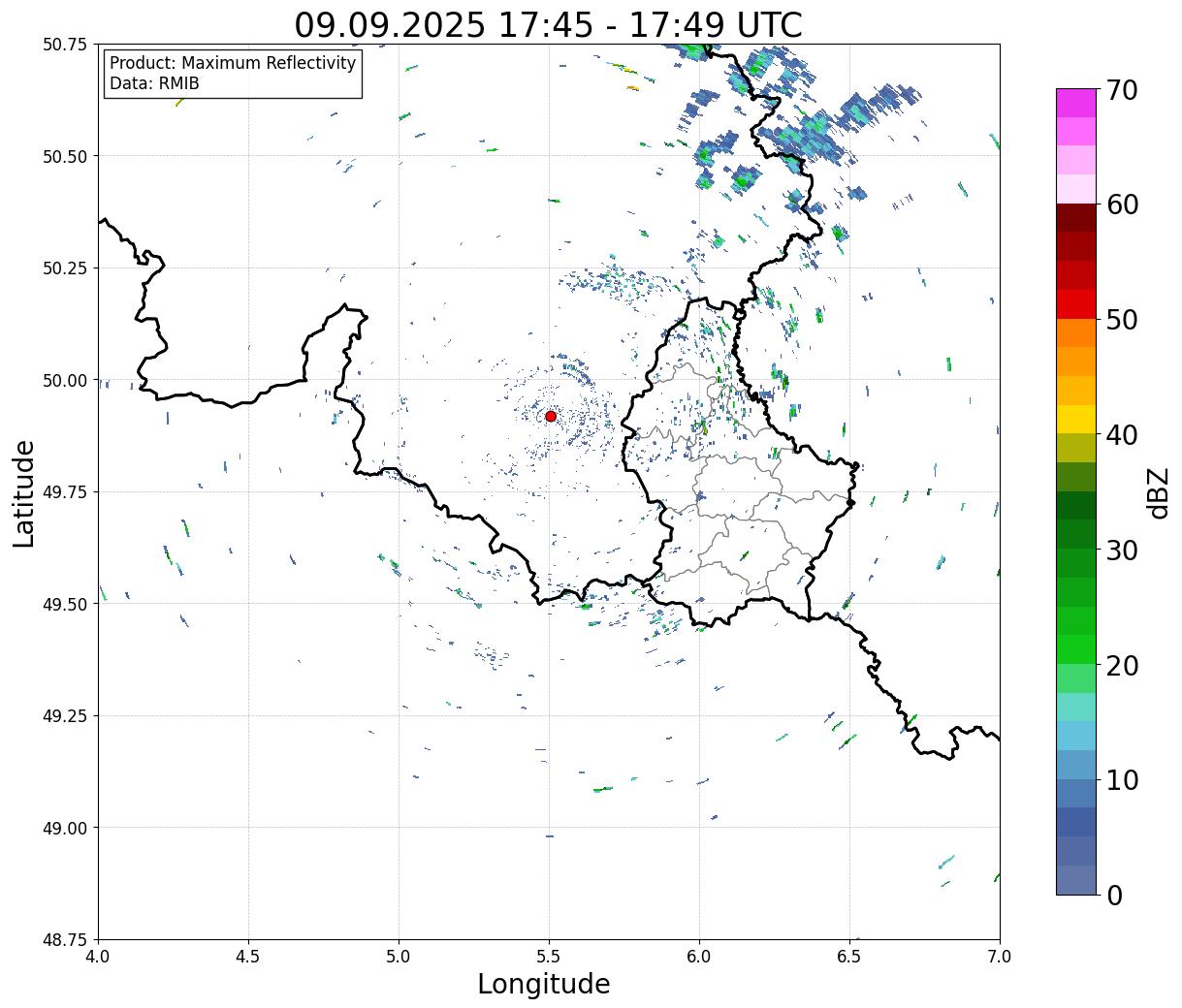Click the longitude tick label 4.0
The height and width of the screenshot is (1008, 1182).
pos(99,957)
